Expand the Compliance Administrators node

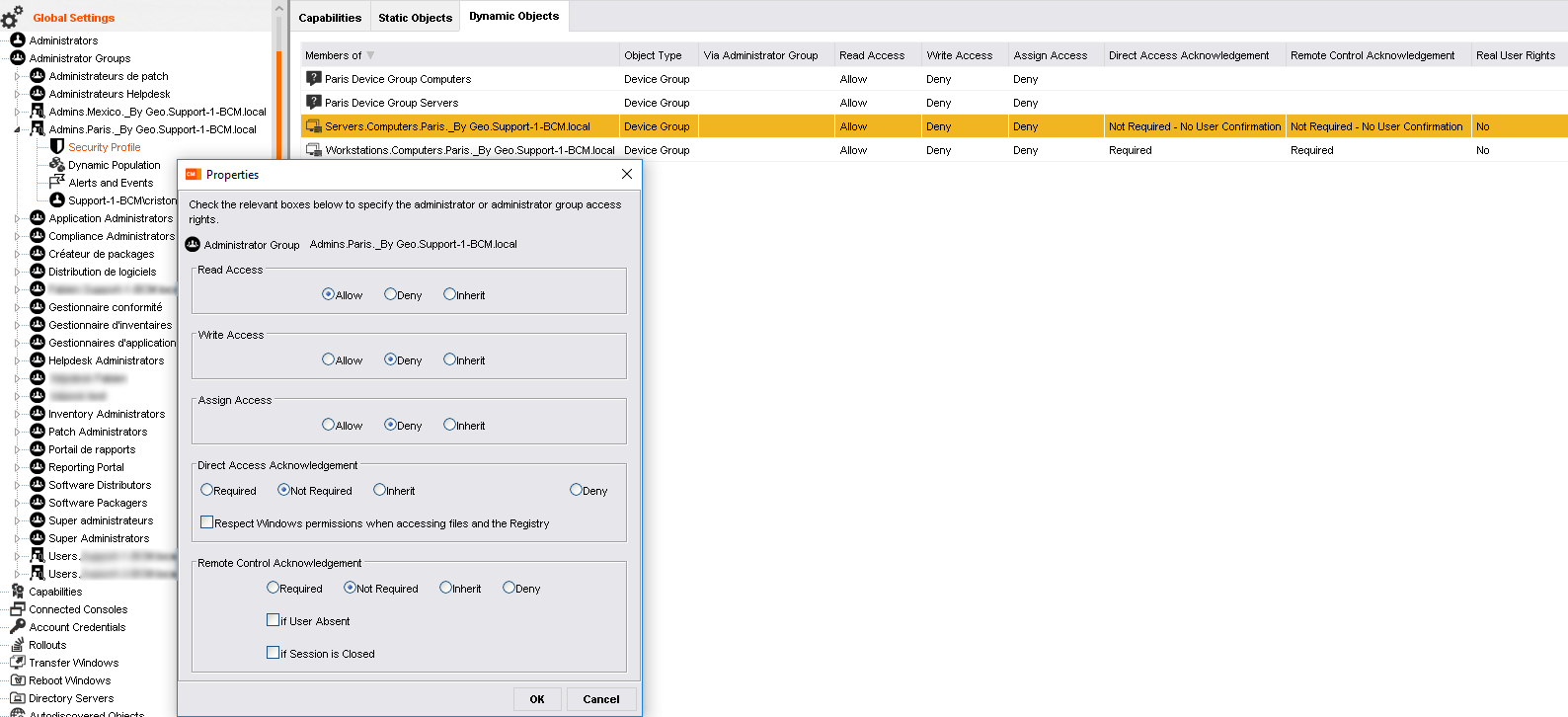click(17, 236)
